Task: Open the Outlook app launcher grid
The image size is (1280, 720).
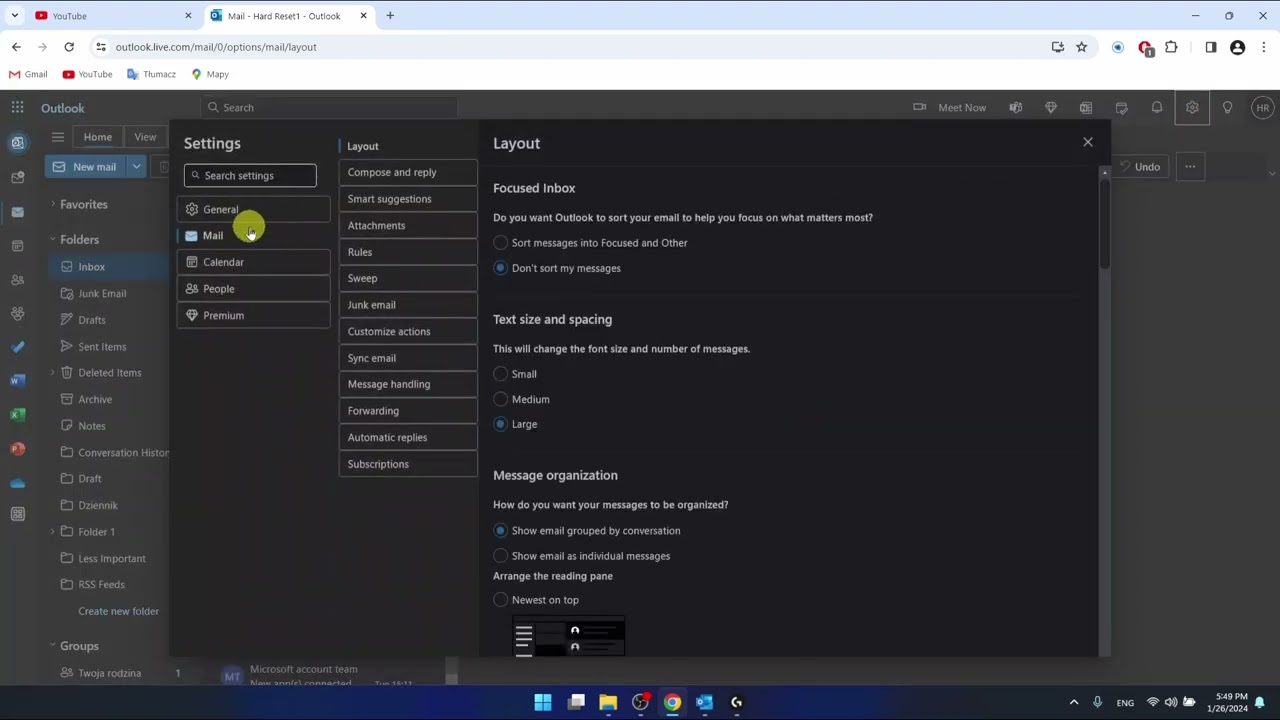Action: 17,107
